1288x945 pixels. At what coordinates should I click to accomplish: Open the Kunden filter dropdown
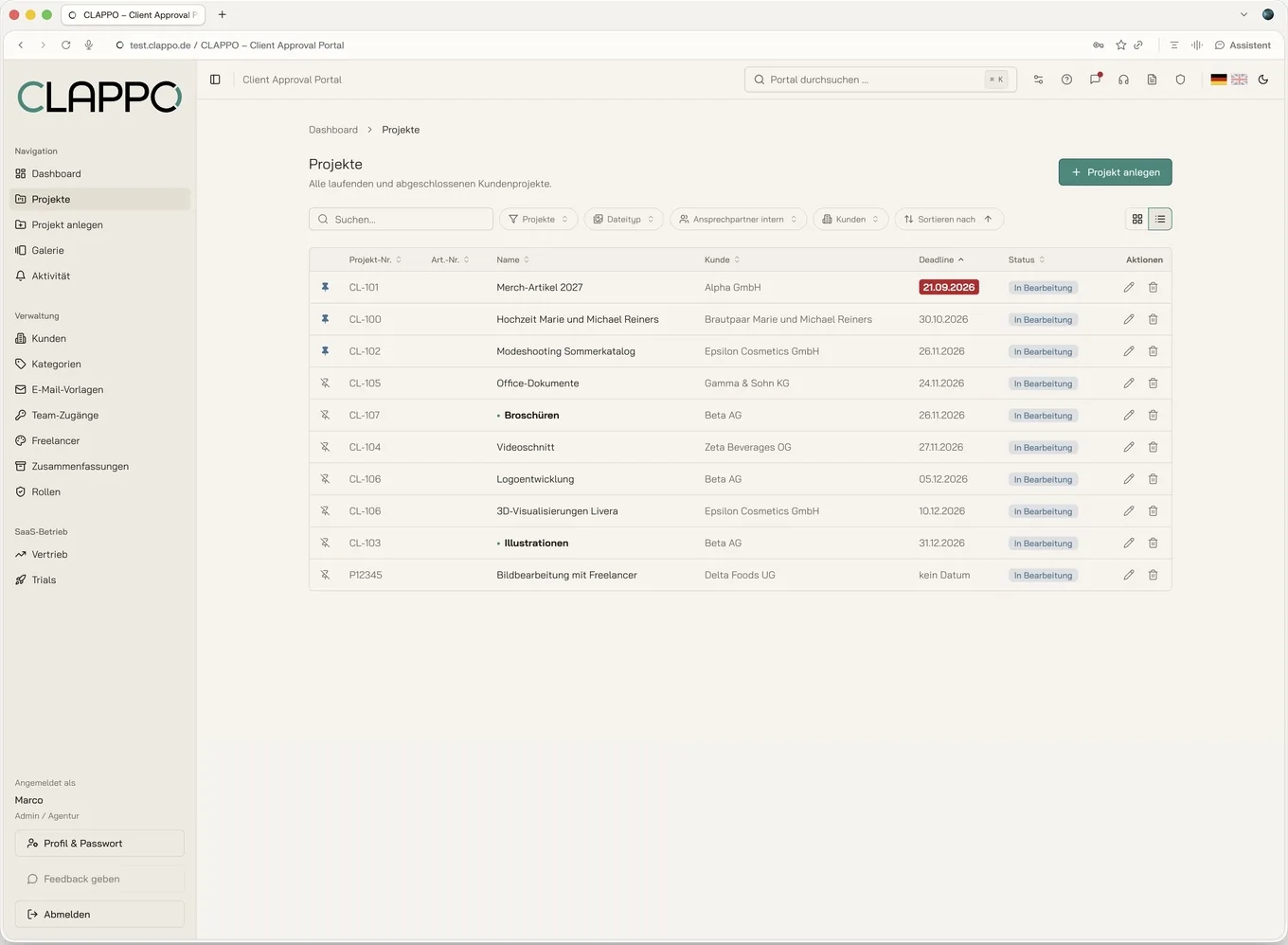[850, 219]
